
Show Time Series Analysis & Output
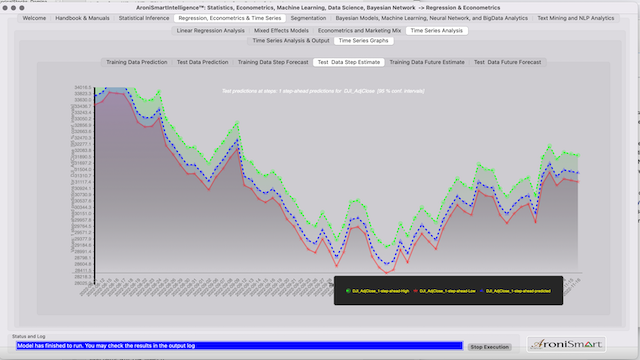291,40
